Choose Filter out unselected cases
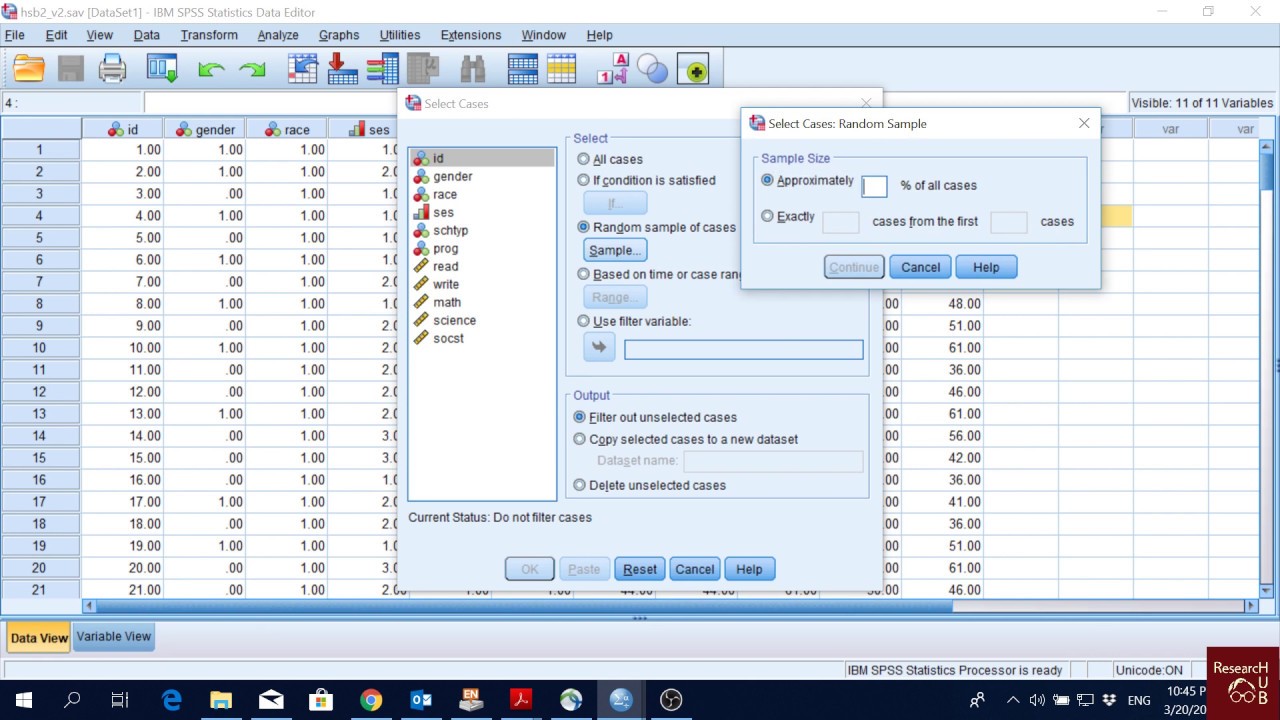 pyautogui.click(x=579, y=417)
